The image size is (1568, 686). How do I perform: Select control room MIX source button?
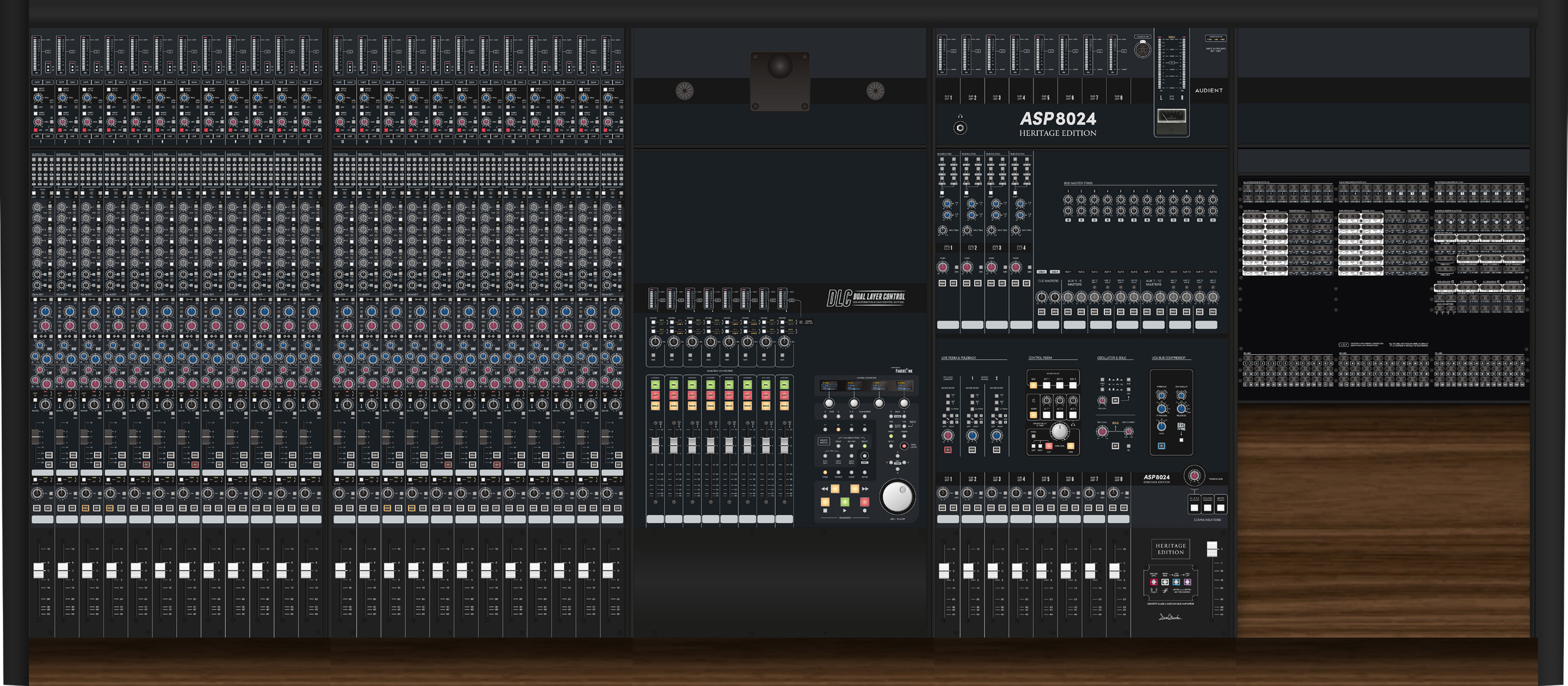[x=1034, y=385]
